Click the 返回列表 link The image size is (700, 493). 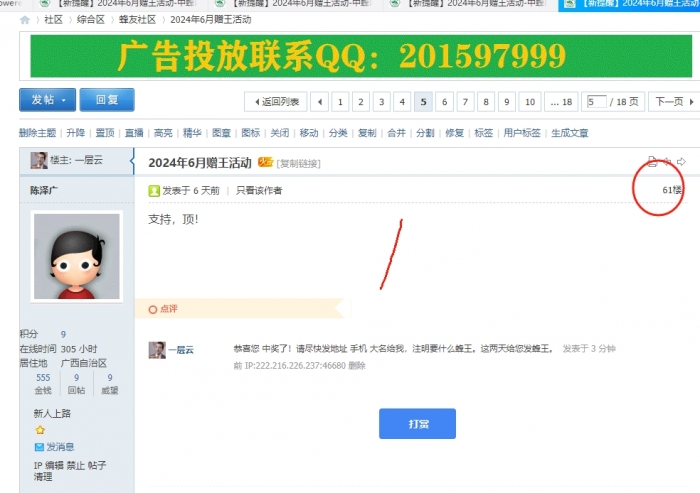pyautogui.click(x=276, y=101)
